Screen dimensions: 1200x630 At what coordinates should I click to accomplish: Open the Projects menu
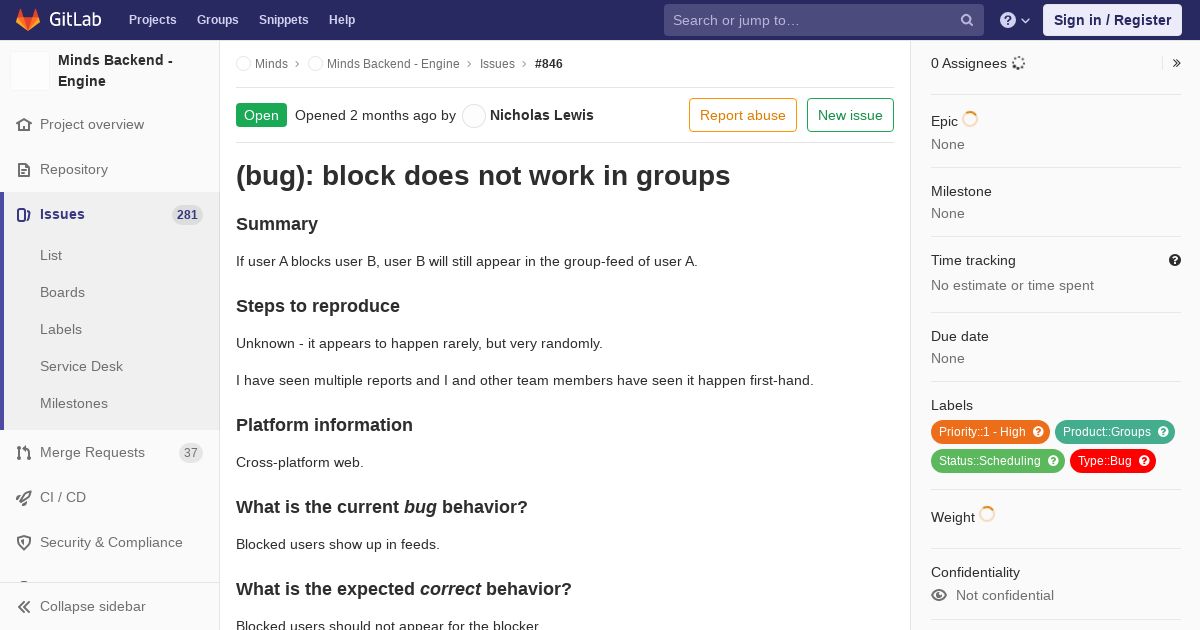(152, 20)
